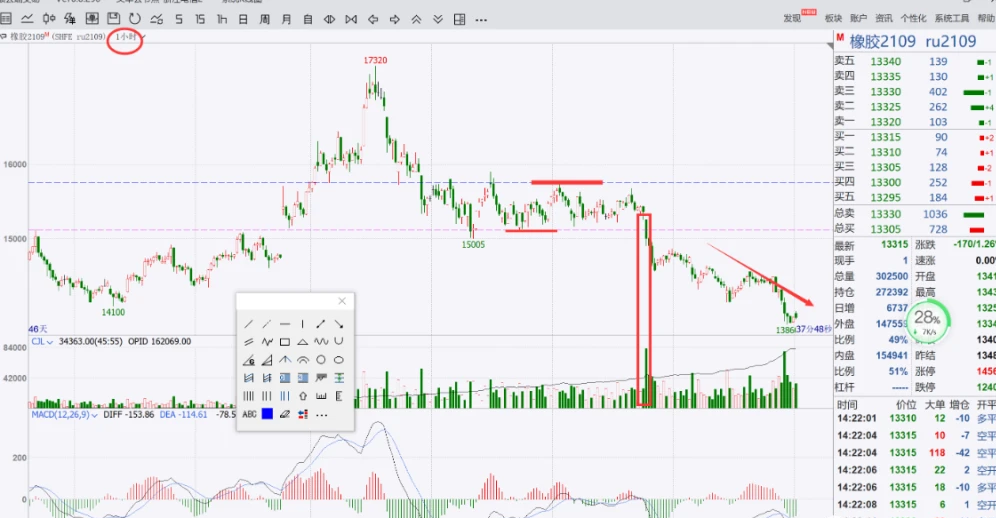Image resolution: width=996 pixels, height=518 pixels.
Task: Click the left arrow navigation icon
Action: [x=373, y=20]
